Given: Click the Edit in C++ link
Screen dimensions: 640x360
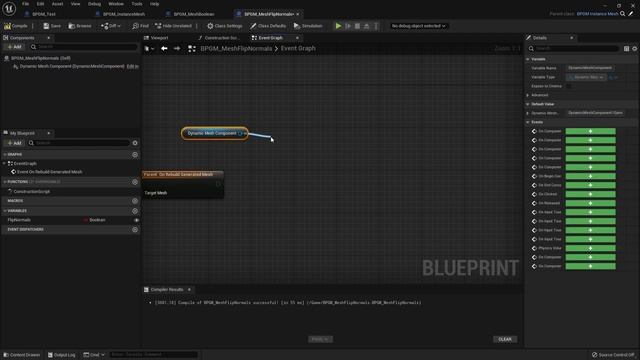Looking at the screenshot, I should tap(133, 66).
